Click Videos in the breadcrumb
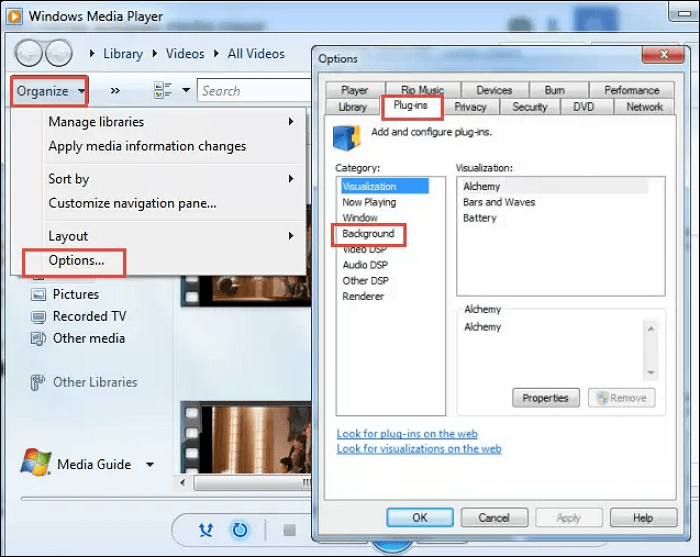The width and height of the screenshot is (700, 557). point(185,54)
